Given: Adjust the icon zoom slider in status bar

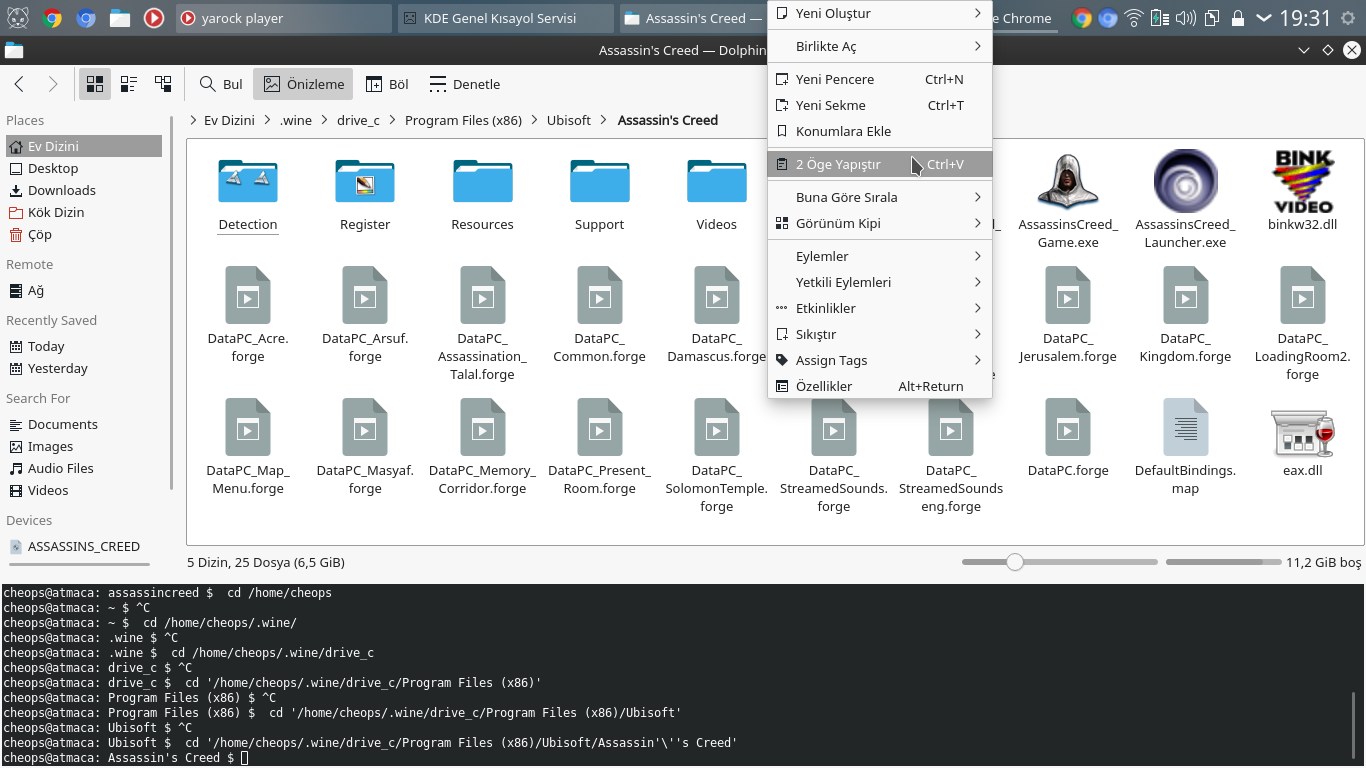Looking at the screenshot, I should [1015, 562].
